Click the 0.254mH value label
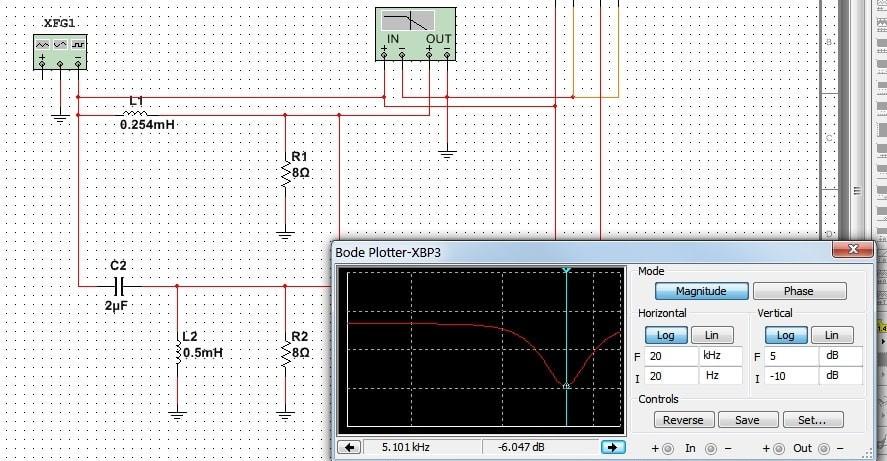This screenshot has width=887, height=461. click(x=148, y=124)
